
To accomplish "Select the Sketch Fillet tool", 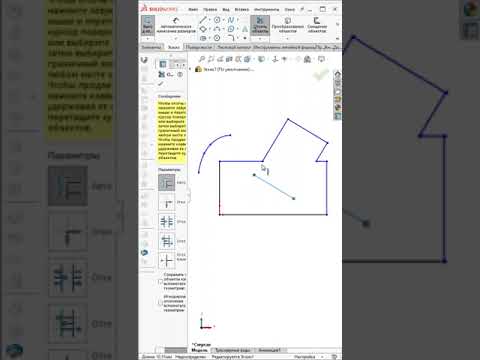I will click(x=231, y=38).
